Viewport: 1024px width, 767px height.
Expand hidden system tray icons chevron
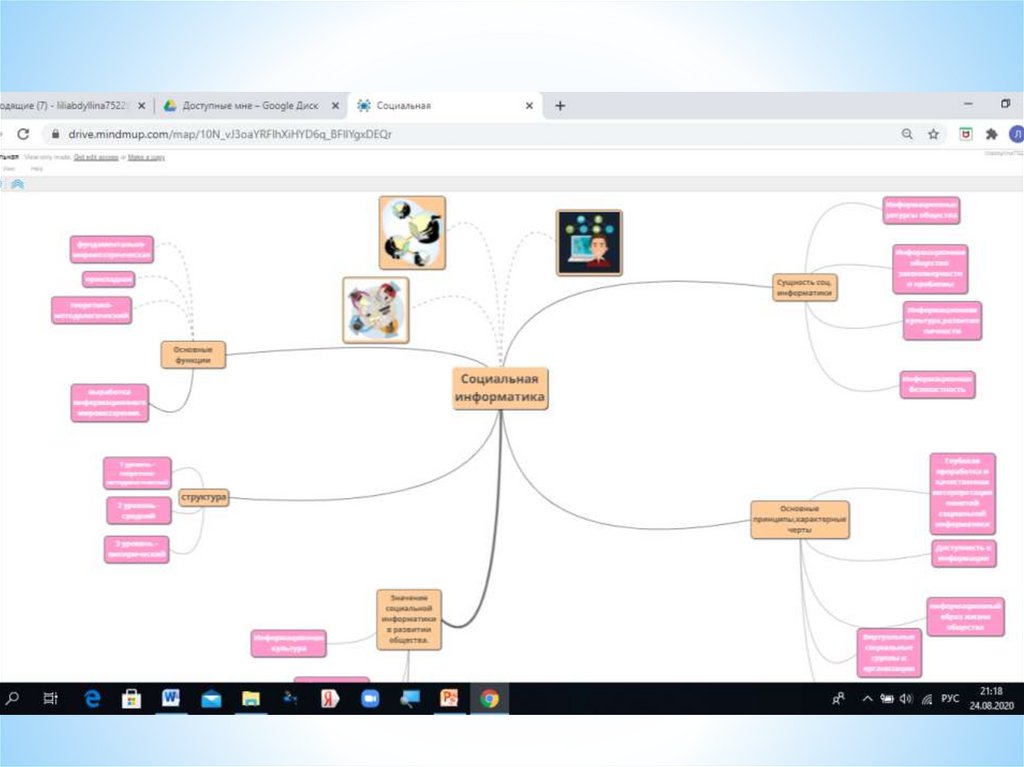click(x=867, y=699)
